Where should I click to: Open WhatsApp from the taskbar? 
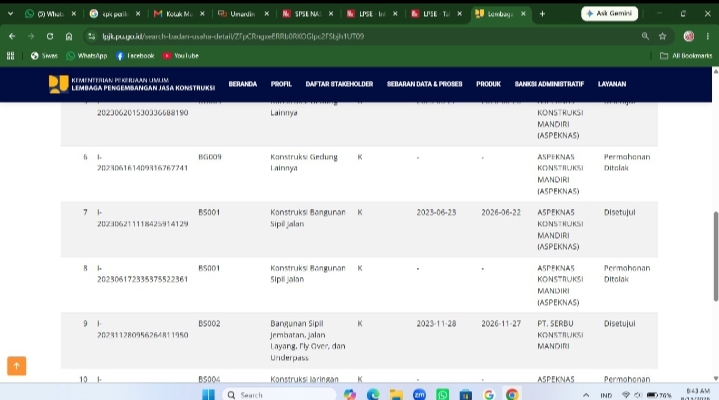point(442,394)
